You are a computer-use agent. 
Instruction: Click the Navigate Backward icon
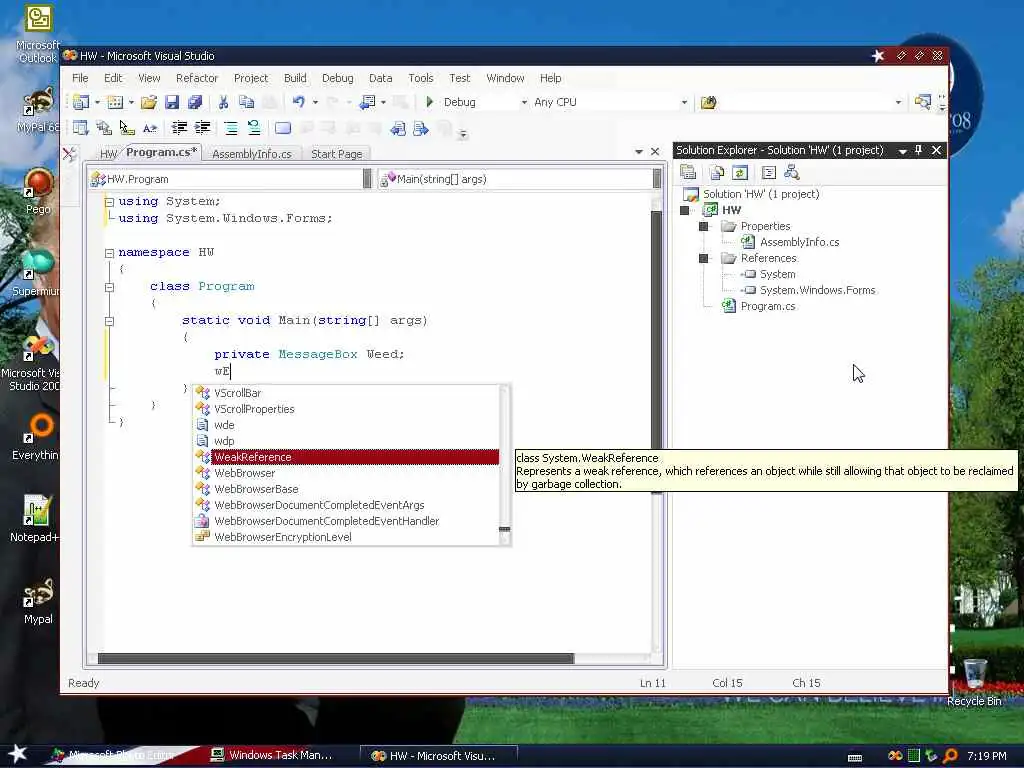368,102
